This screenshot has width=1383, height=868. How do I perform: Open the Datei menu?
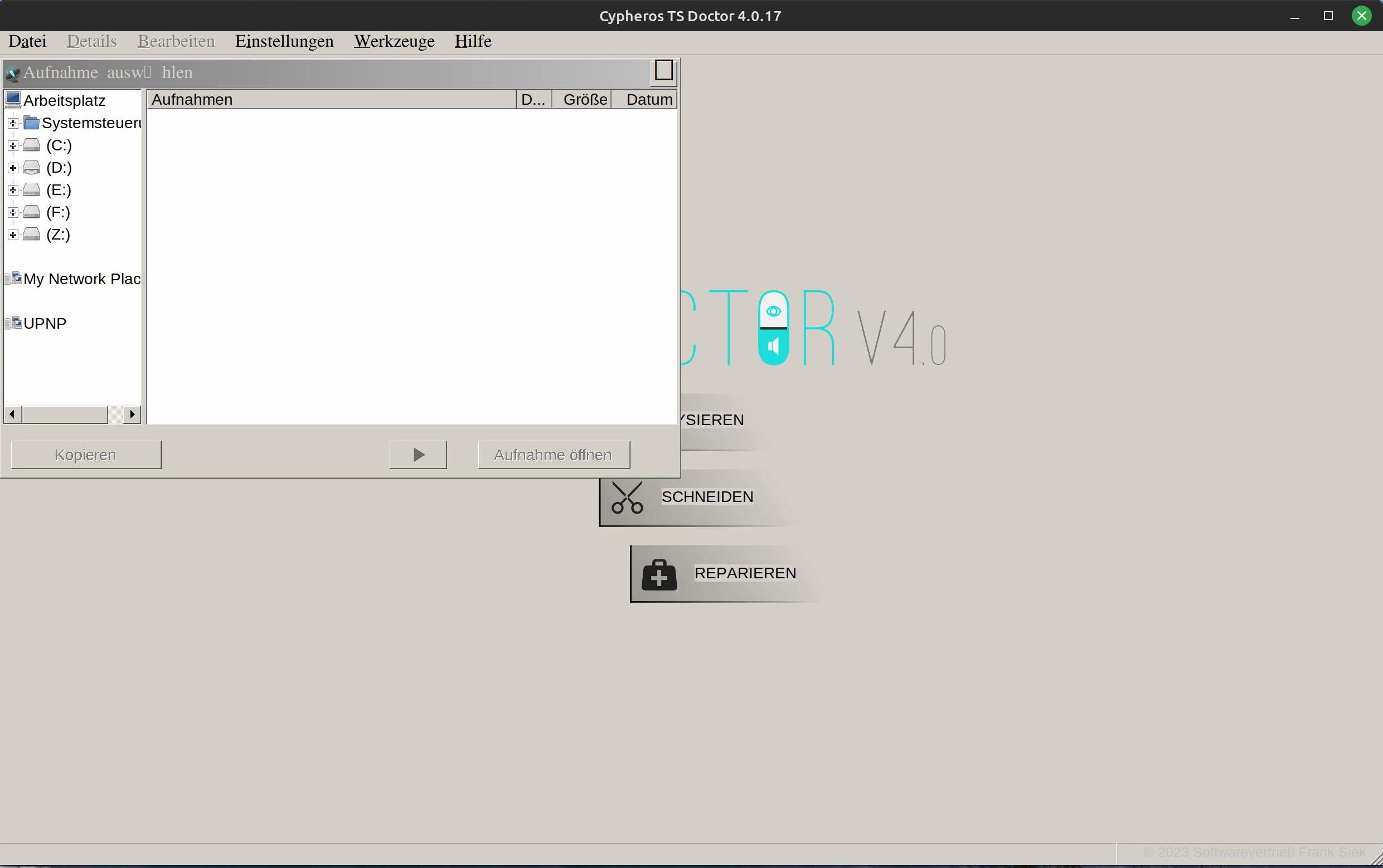(x=27, y=41)
